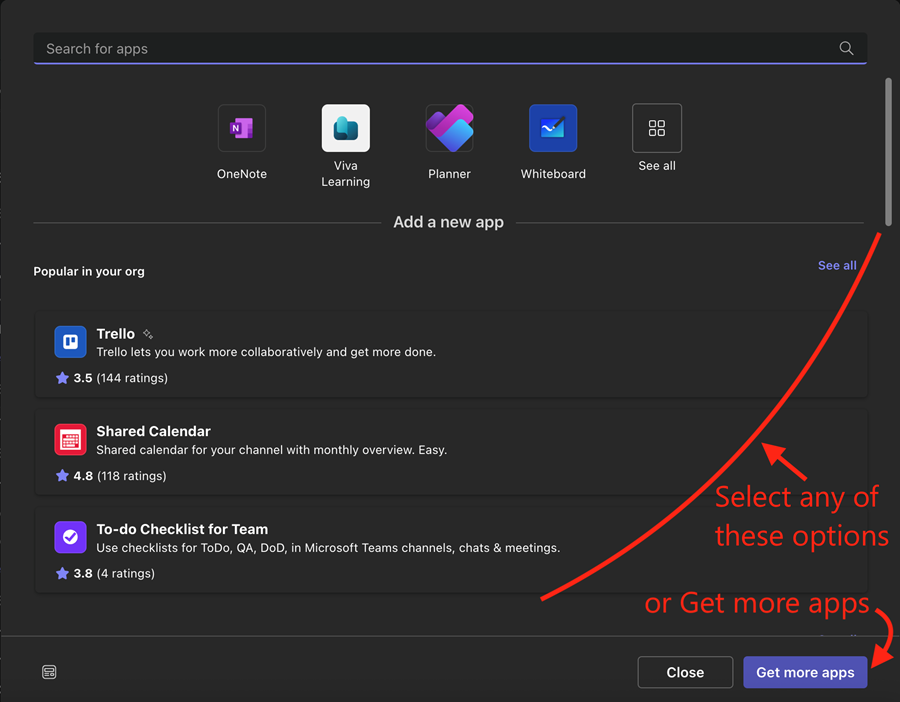Select the Trello app logo
The height and width of the screenshot is (702, 900).
tap(71, 342)
